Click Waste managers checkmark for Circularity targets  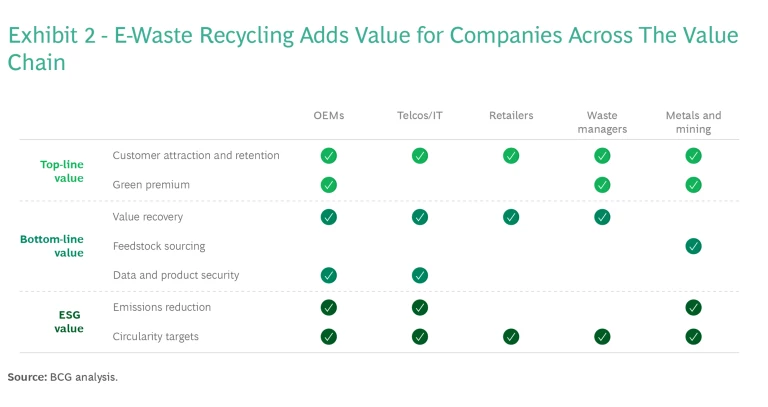pyautogui.click(x=602, y=337)
